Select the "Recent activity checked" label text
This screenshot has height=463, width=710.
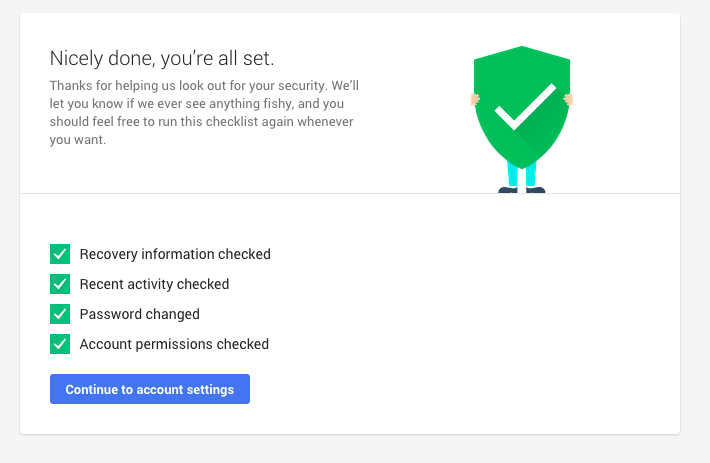coord(154,284)
